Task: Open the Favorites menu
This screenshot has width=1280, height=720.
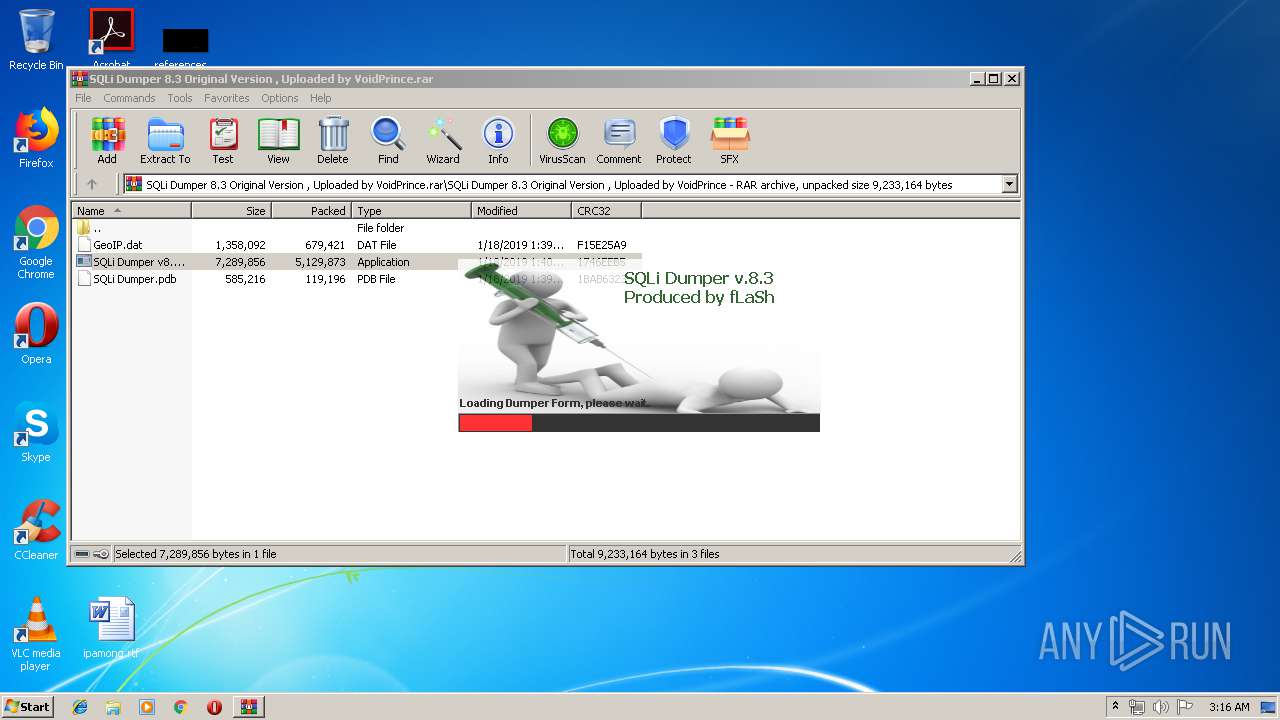Action: tap(227, 98)
